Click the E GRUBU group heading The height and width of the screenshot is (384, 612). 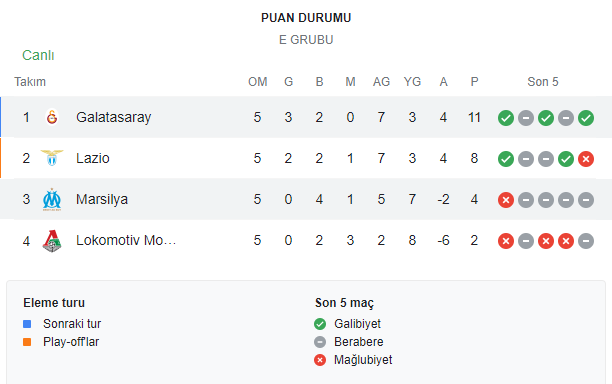click(x=306, y=40)
